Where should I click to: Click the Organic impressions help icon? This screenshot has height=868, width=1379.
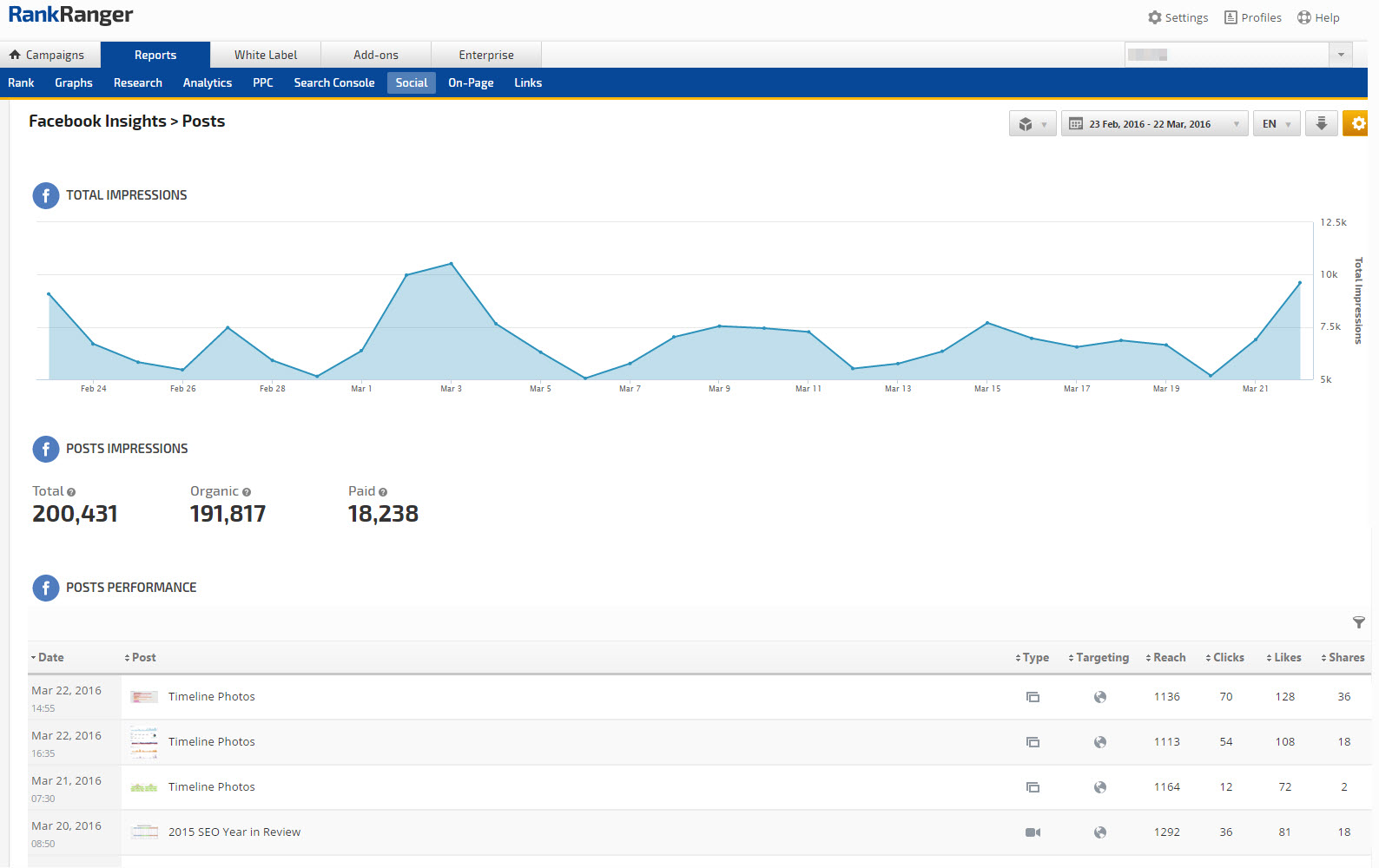coord(247,492)
